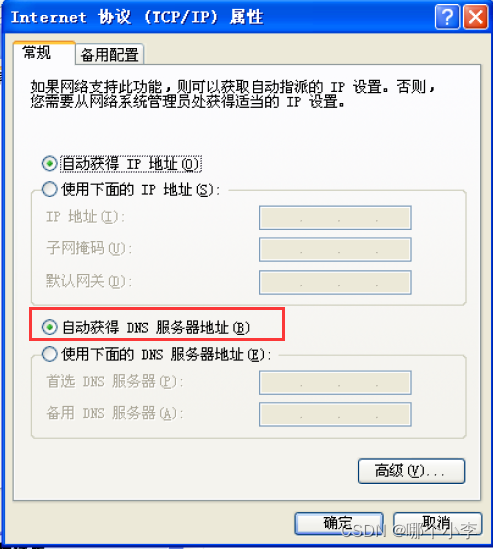Click the IP 地址 input field
The width and height of the screenshot is (493, 549).
click(335, 218)
